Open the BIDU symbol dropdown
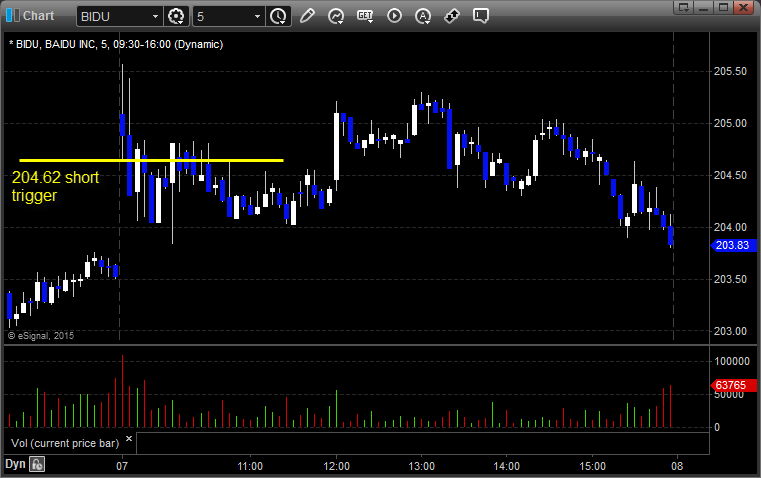Image resolution: width=761 pixels, height=478 pixels. point(155,16)
